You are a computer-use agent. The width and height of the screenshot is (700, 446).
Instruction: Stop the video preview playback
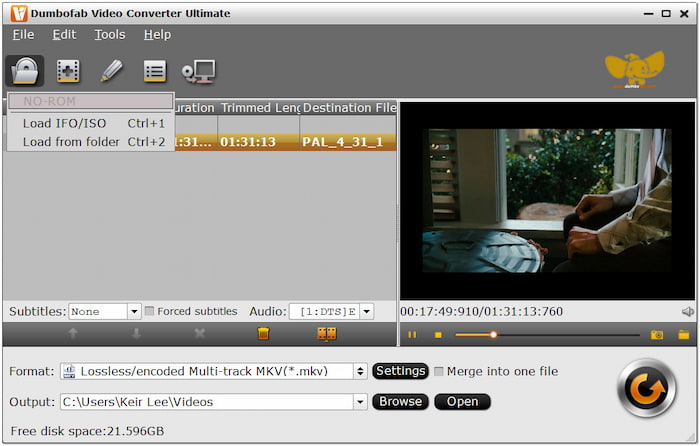438,335
